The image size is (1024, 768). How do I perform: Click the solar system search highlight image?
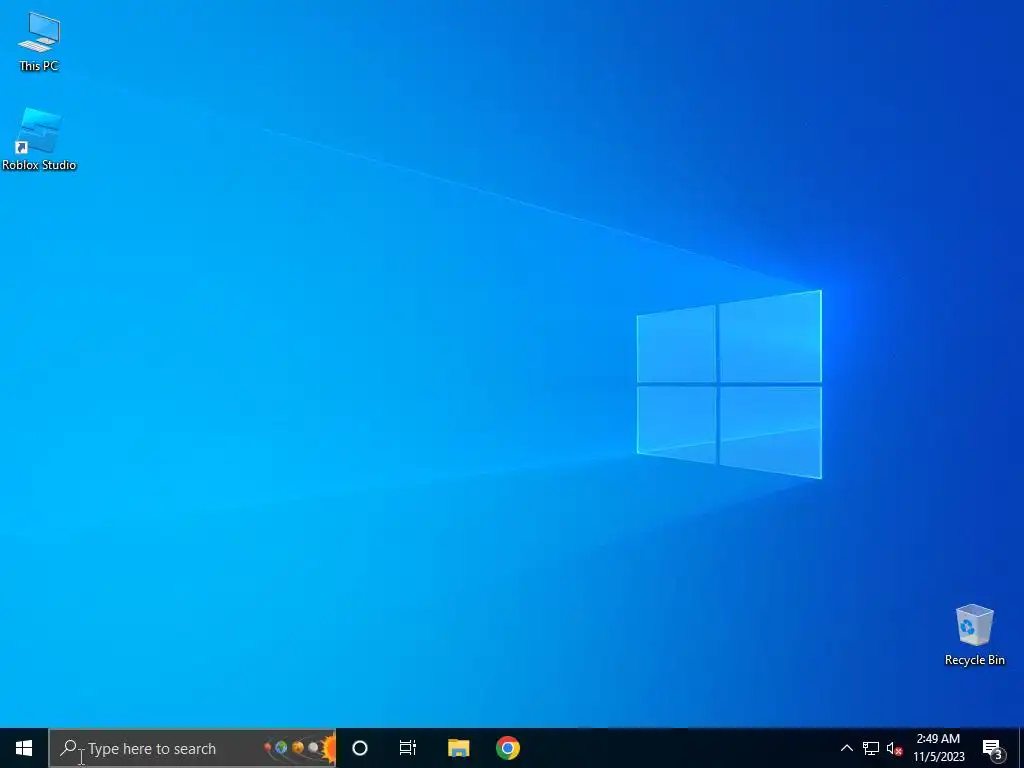point(299,748)
